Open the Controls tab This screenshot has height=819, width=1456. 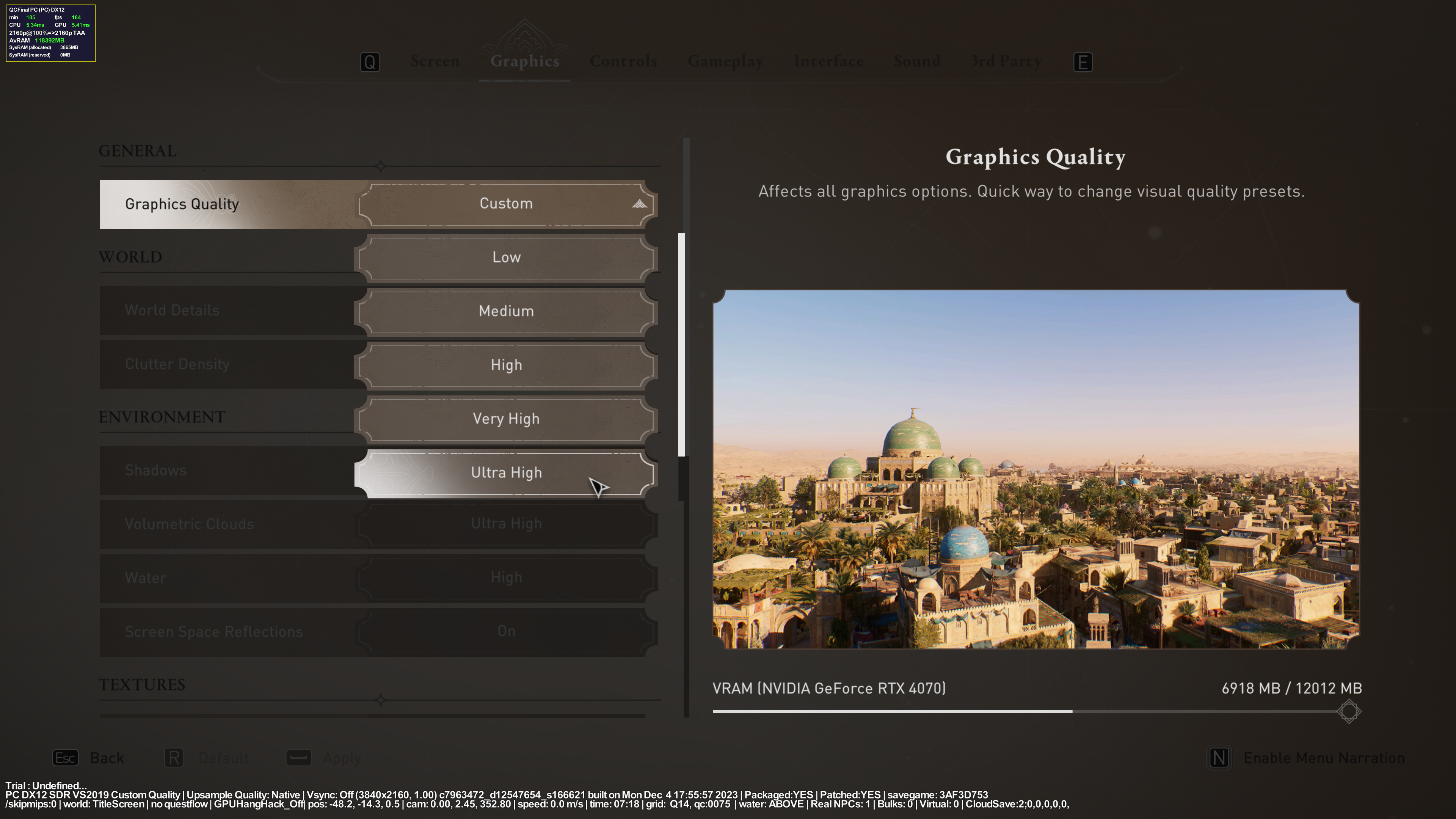pos(623,61)
